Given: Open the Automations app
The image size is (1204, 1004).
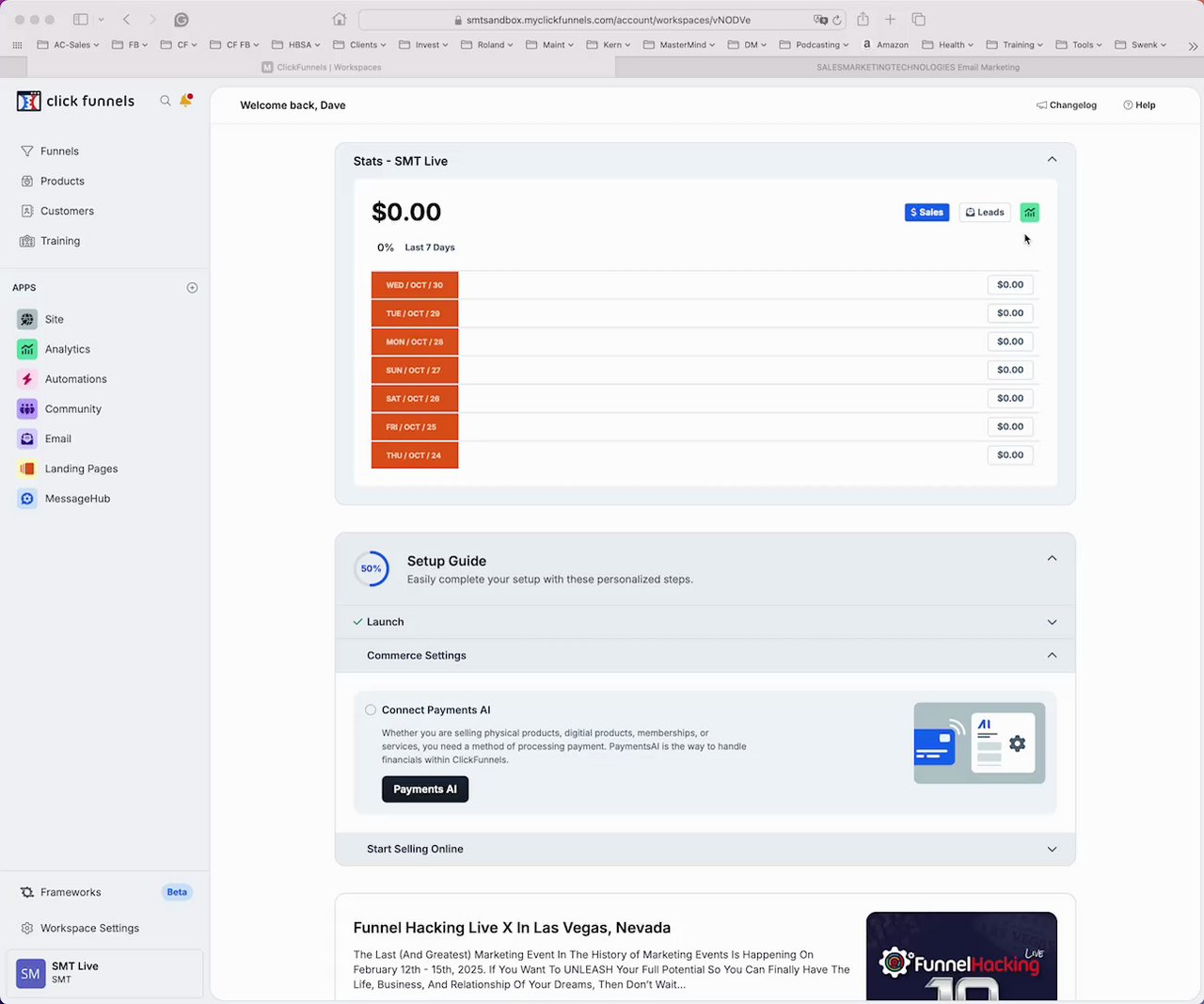Looking at the screenshot, I should click(x=75, y=379).
